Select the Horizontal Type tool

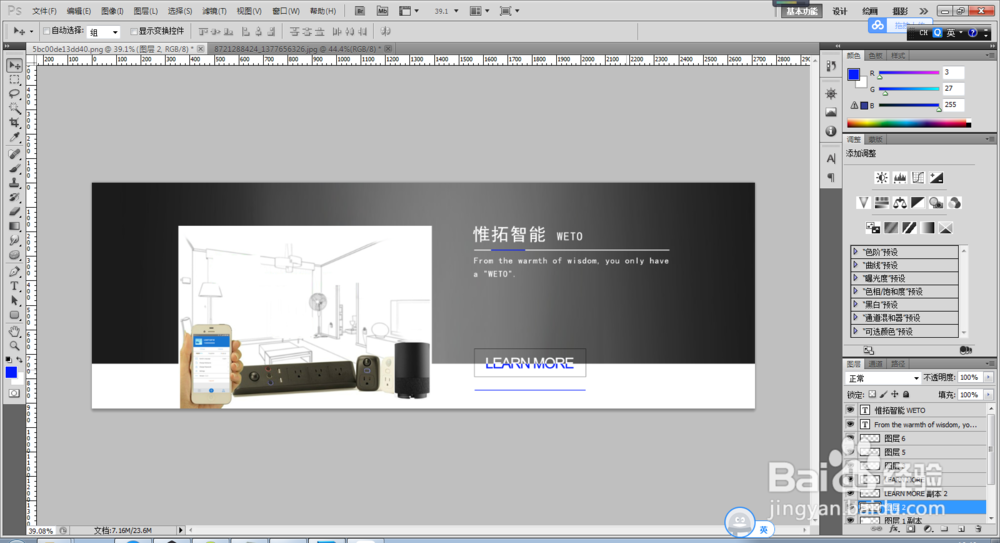click(14, 286)
